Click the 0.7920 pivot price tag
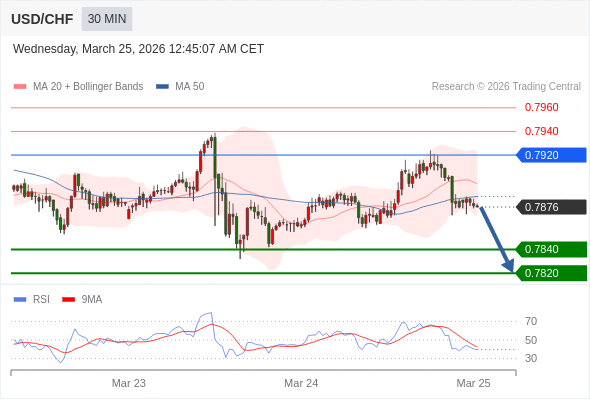Image resolution: width=590 pixels, height=400 pixels. coord(551,155)
